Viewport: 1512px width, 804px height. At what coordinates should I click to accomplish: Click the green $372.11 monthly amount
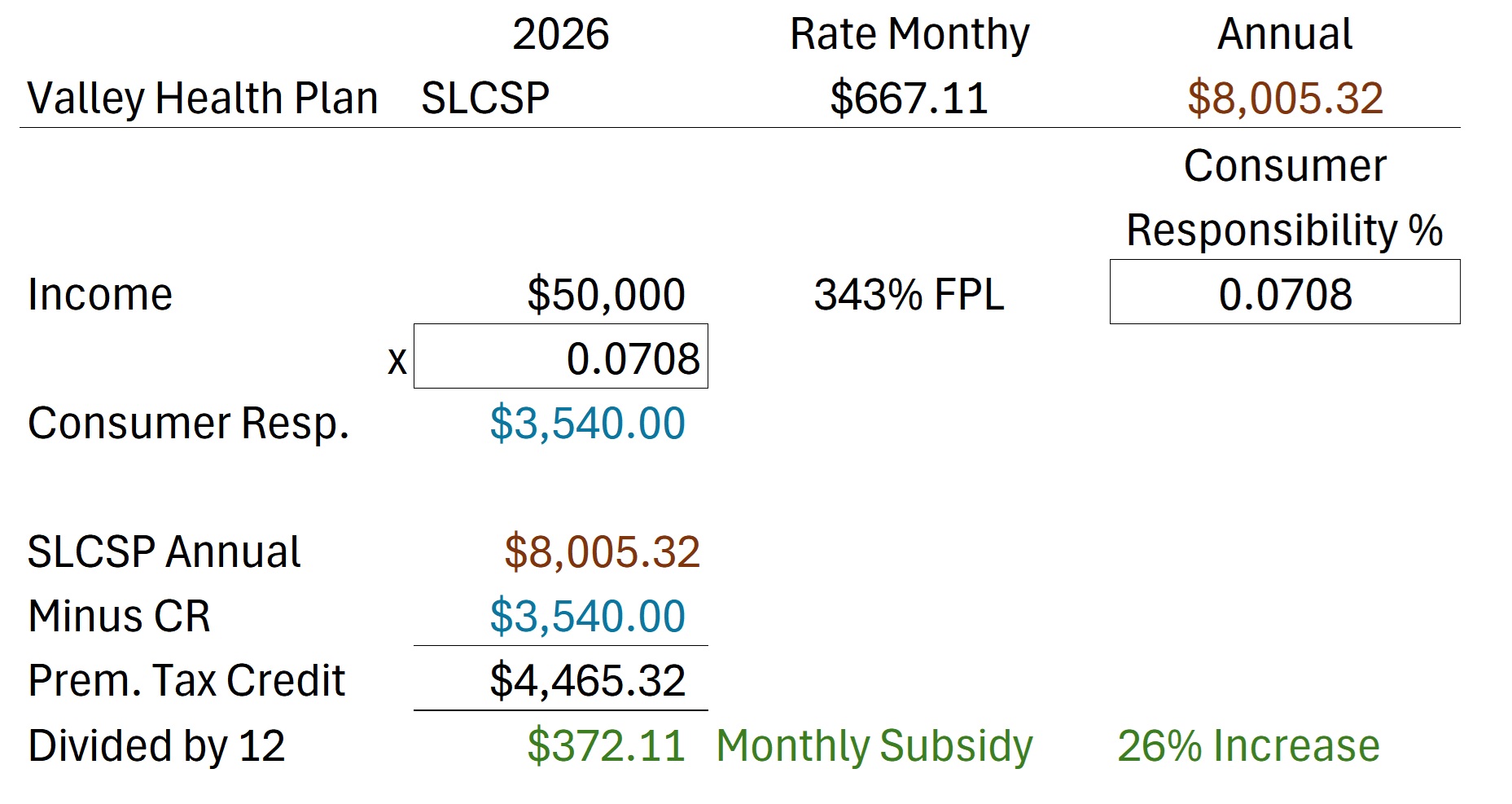(606, 745)
